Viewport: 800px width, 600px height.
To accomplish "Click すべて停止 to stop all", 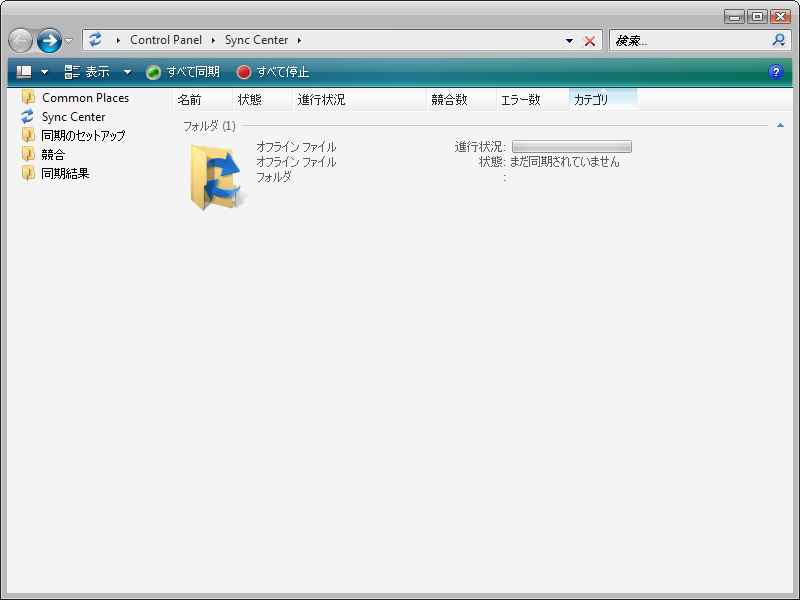I will point(273,72).
